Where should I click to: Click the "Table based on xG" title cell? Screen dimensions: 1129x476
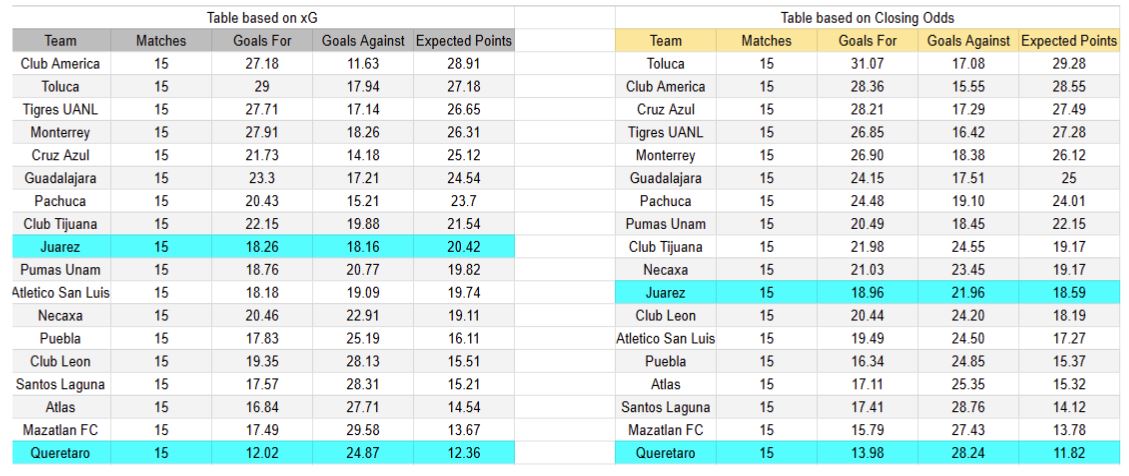coord(262,18)
